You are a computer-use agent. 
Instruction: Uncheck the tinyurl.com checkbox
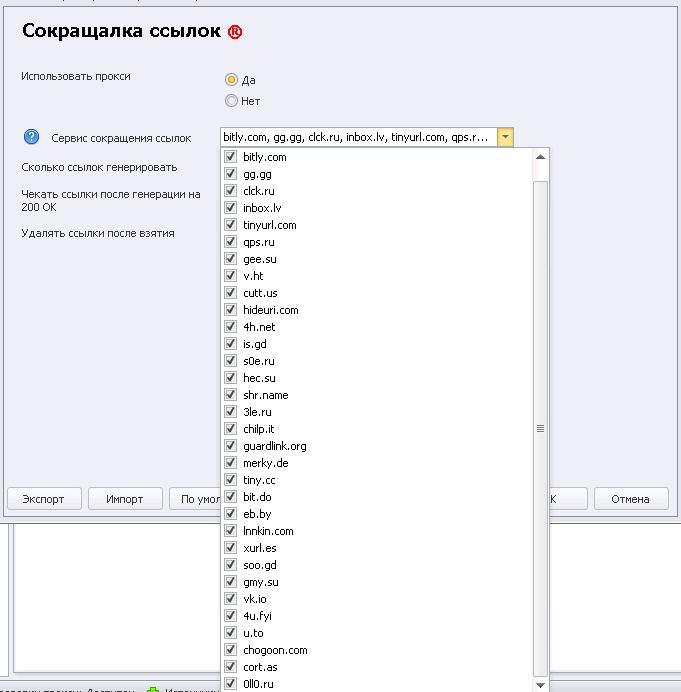pyautogui.click(x=230, y=225)
